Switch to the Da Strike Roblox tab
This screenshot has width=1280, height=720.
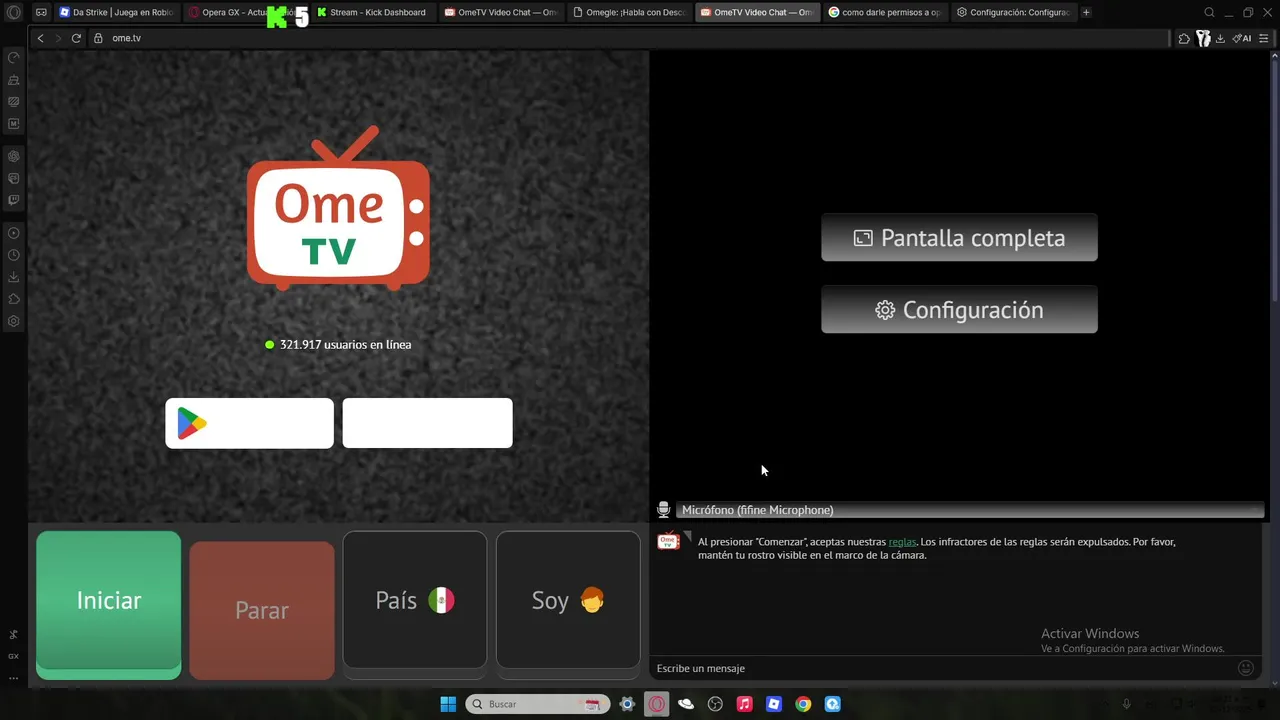[117, 12]
